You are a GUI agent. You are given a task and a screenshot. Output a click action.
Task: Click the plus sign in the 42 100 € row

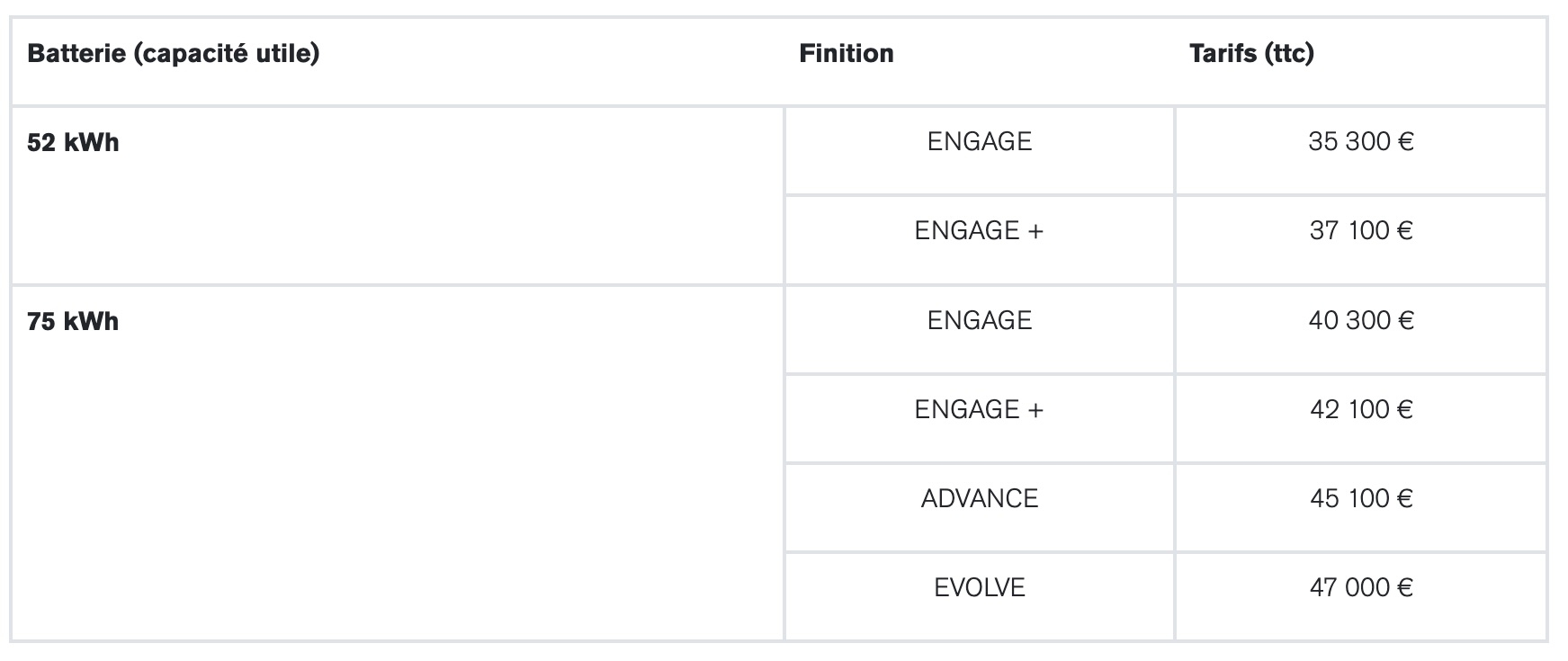point(1035,411)
